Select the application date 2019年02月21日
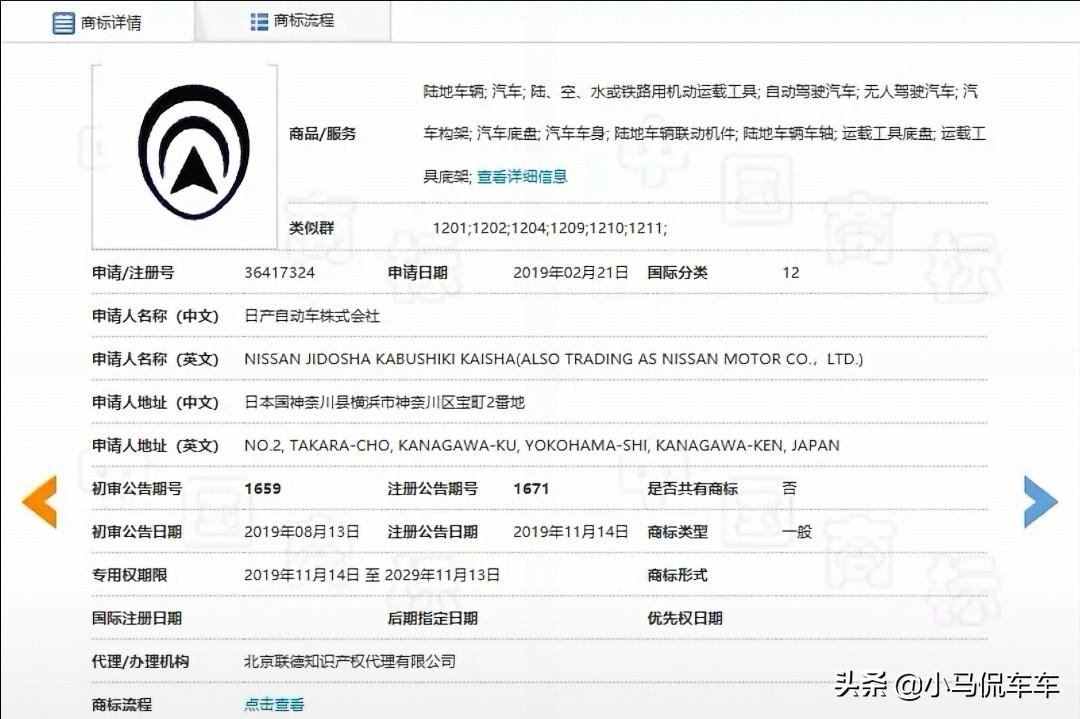The width and height of the screenshot is (1080, 719). point(571,273)
